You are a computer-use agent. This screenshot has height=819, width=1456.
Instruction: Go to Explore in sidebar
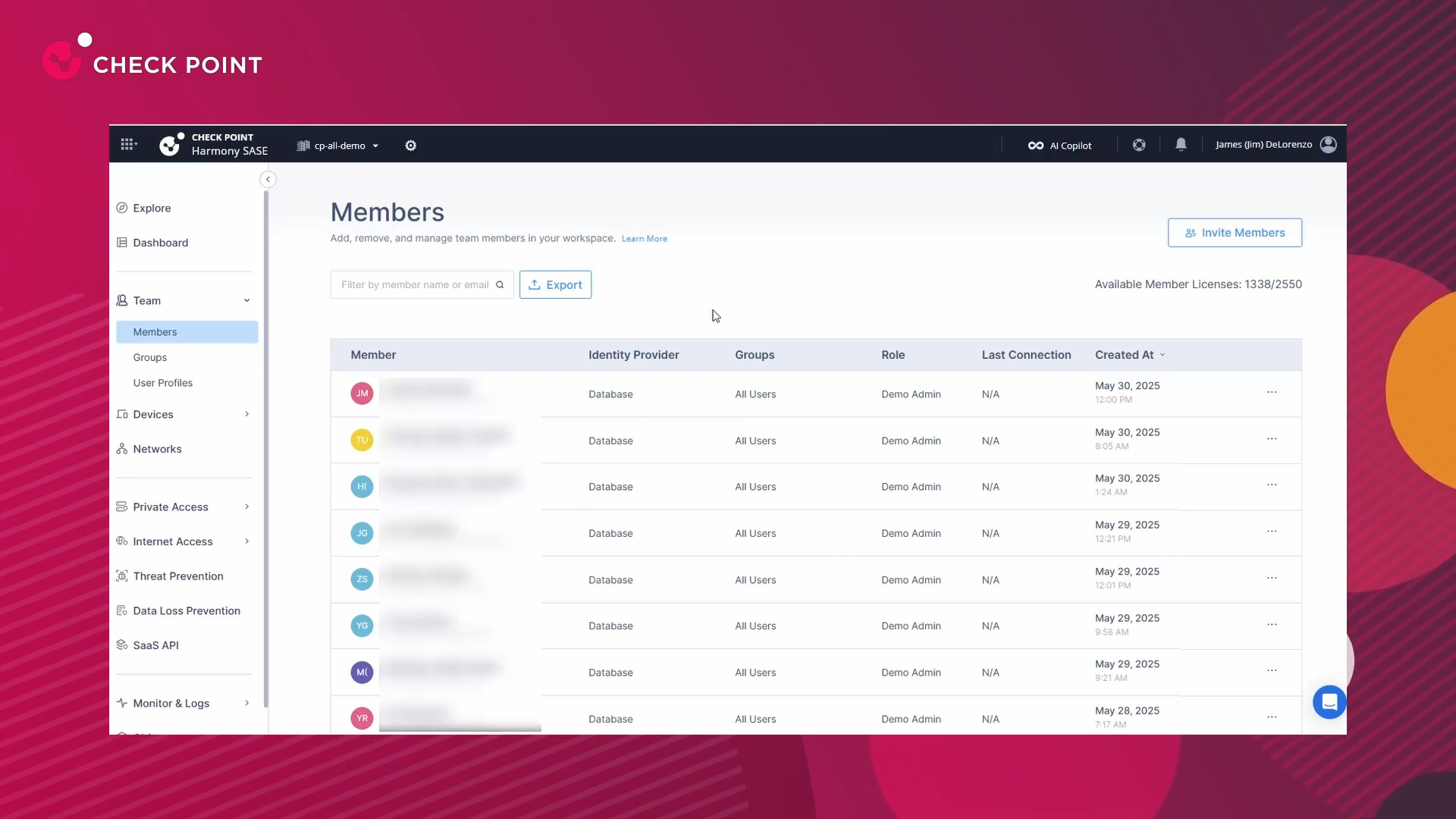click(152, 208)
